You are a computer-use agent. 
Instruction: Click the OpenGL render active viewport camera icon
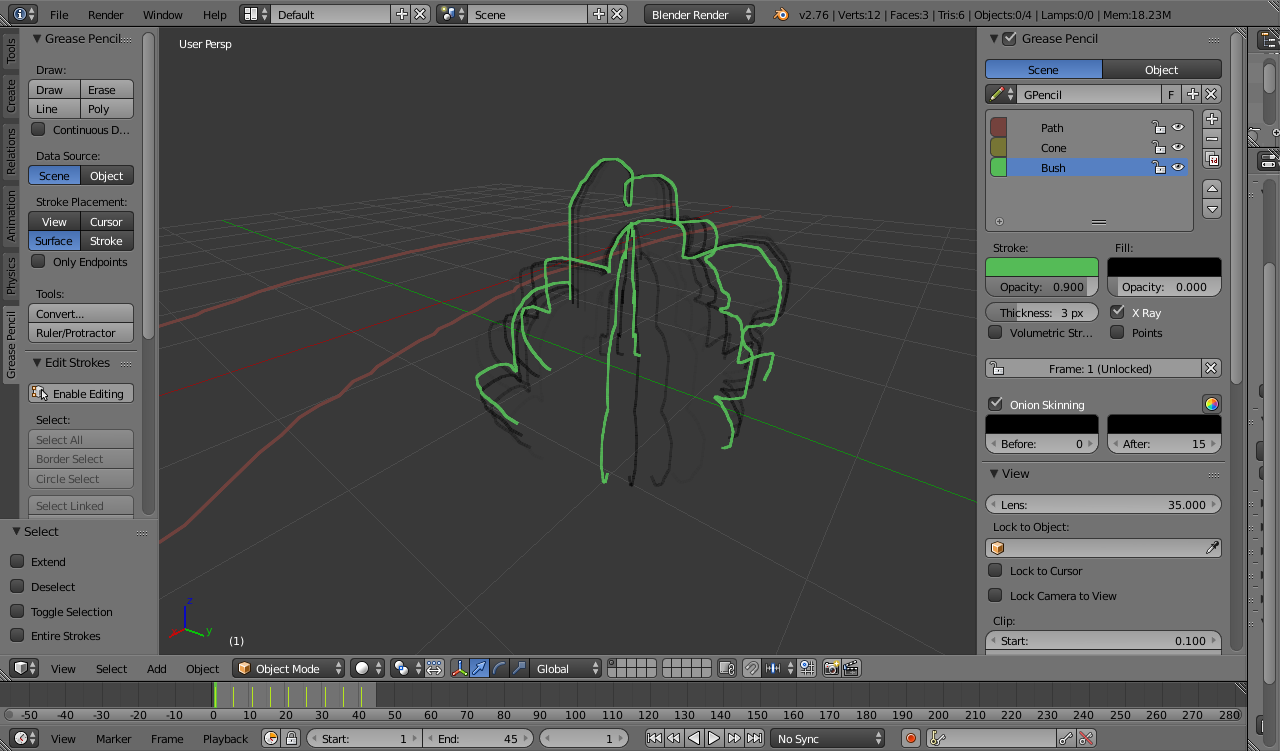[831, 668]
